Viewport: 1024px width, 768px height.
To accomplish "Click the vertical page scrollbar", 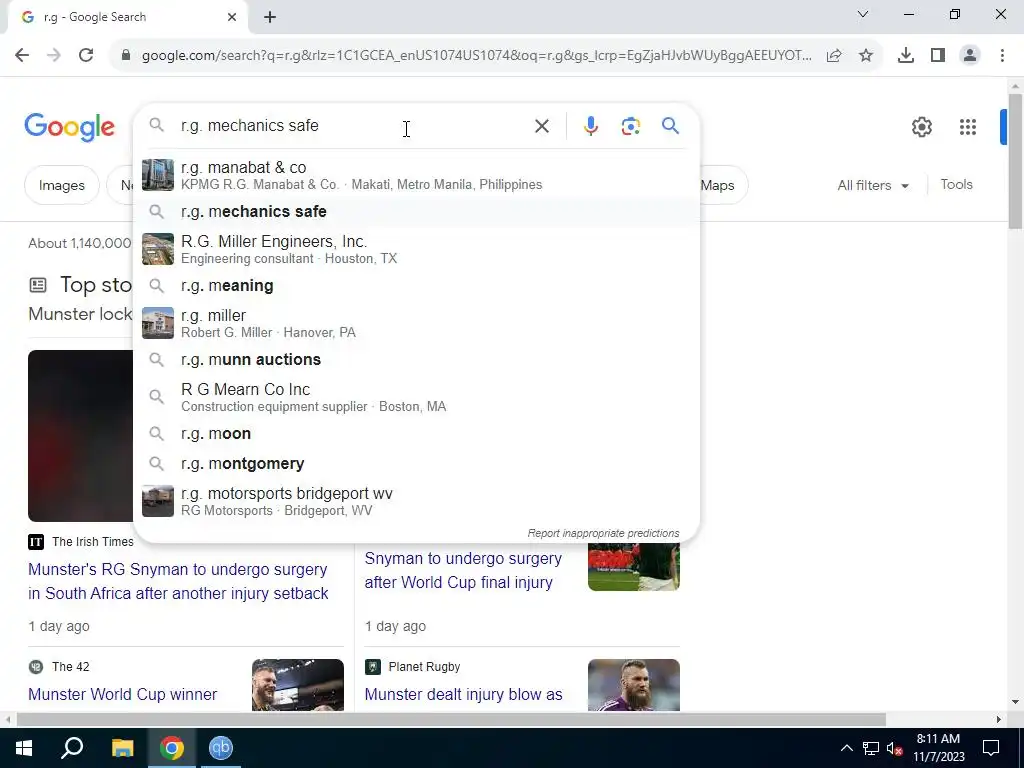I will click(x=1015, y=160).
